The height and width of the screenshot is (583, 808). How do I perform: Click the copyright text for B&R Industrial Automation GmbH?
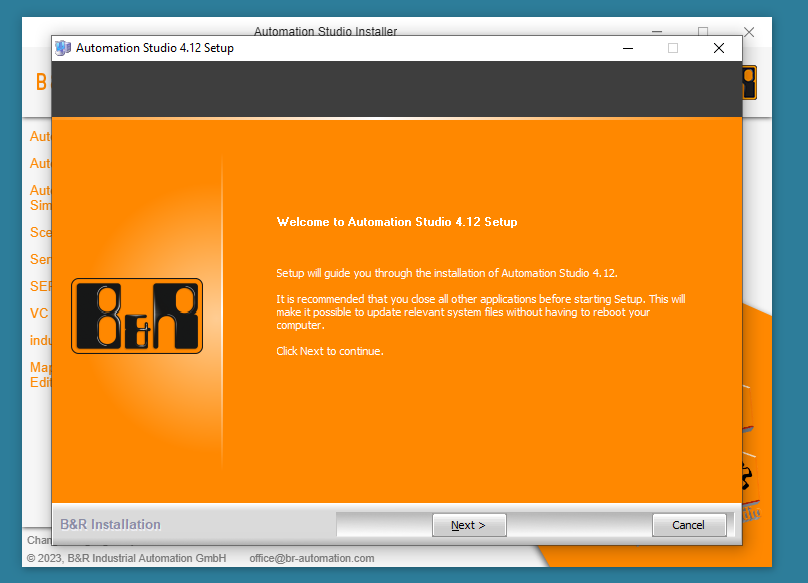[126, 558]
